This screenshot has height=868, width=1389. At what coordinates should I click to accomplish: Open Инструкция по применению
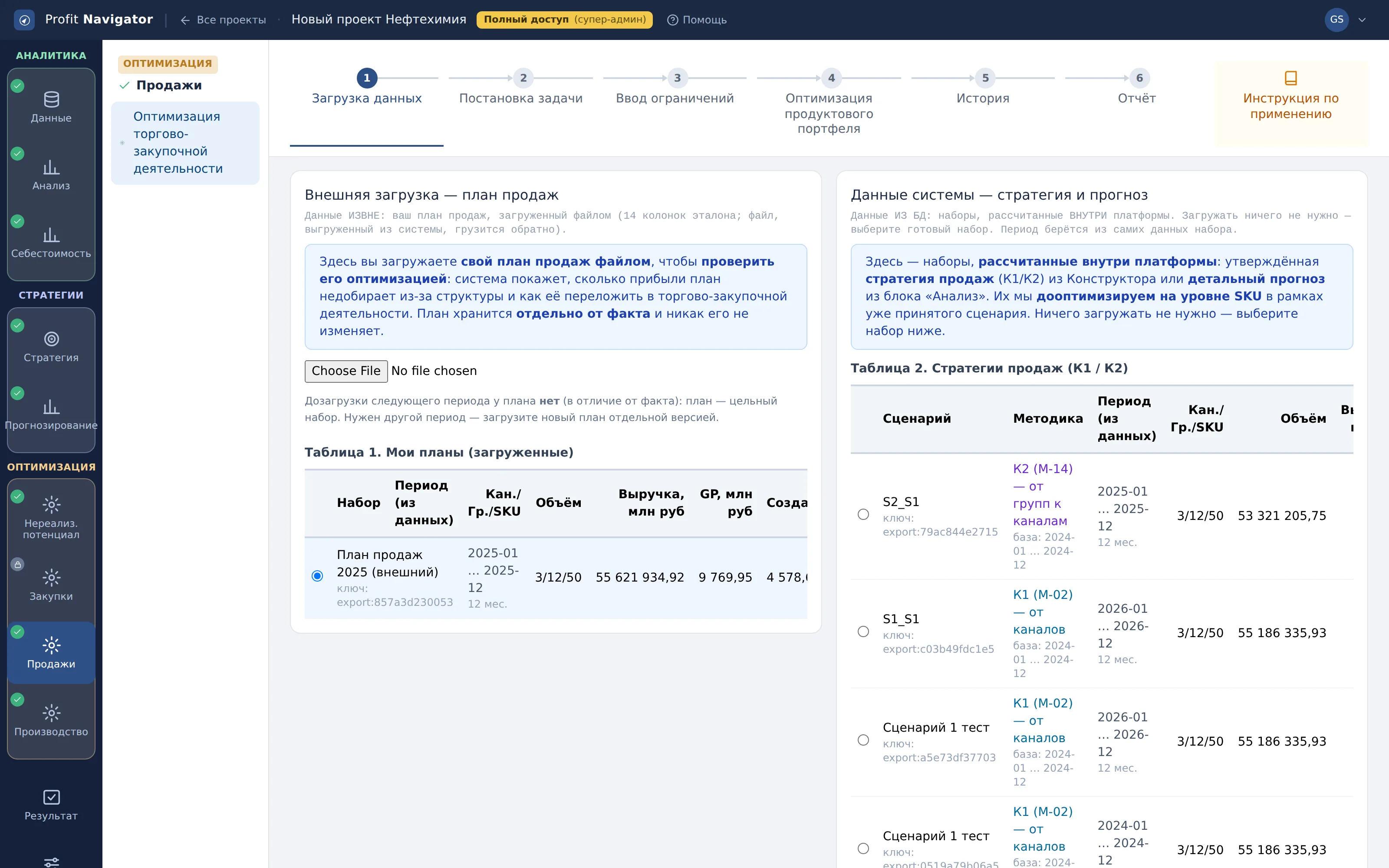pyautogui.click(x=1291, y=103)
